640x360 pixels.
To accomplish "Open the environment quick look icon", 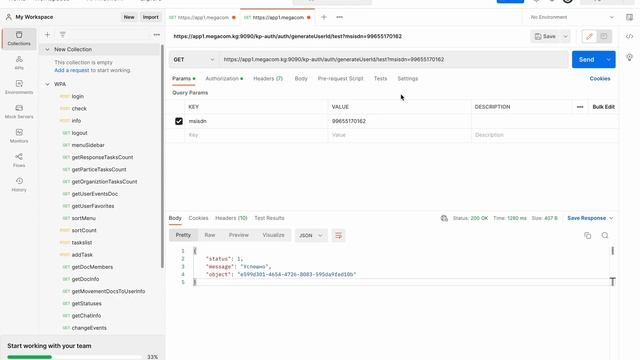I will pyautogui.click(x=629, y=17).
